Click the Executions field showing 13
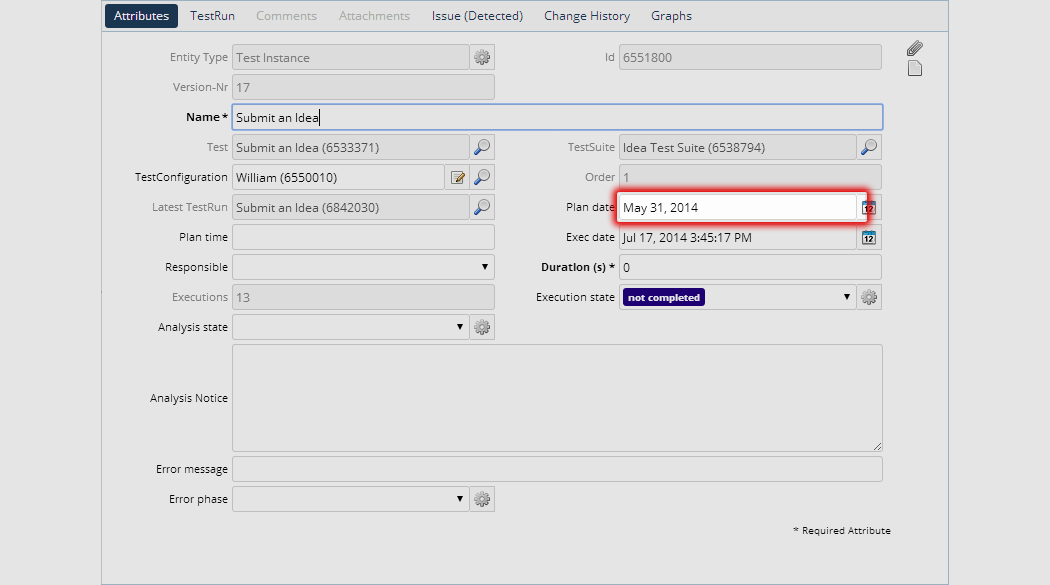The image size is (1050, 585). [364, 297]
